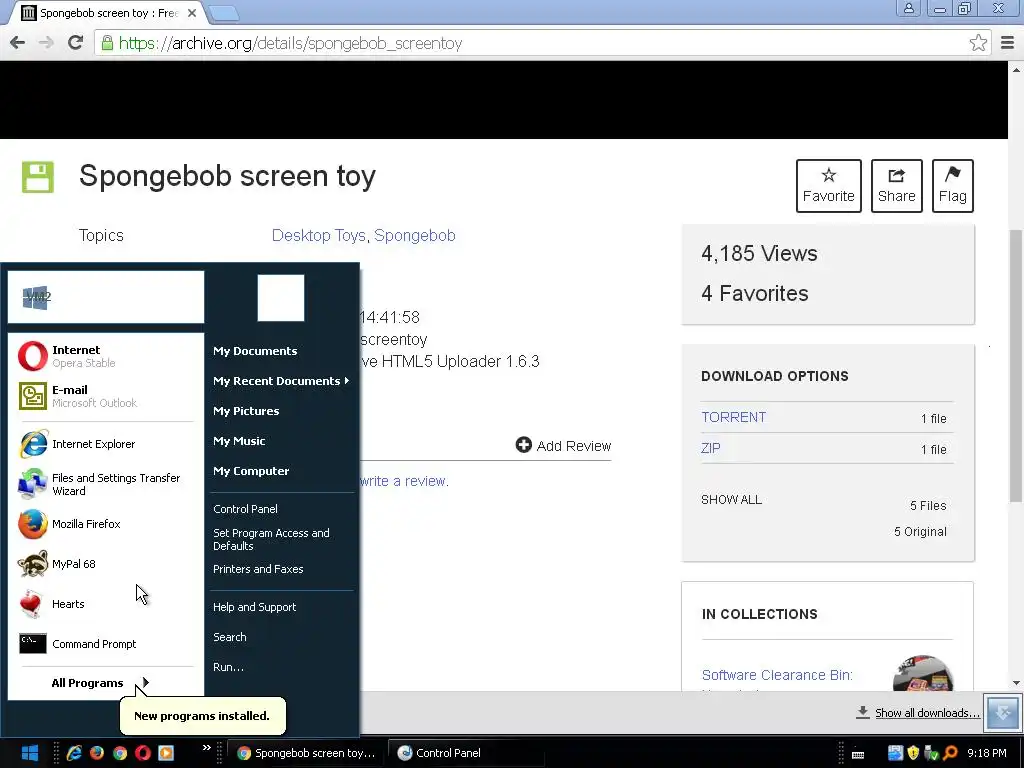Choose Search in Start menu

point(229,637)
